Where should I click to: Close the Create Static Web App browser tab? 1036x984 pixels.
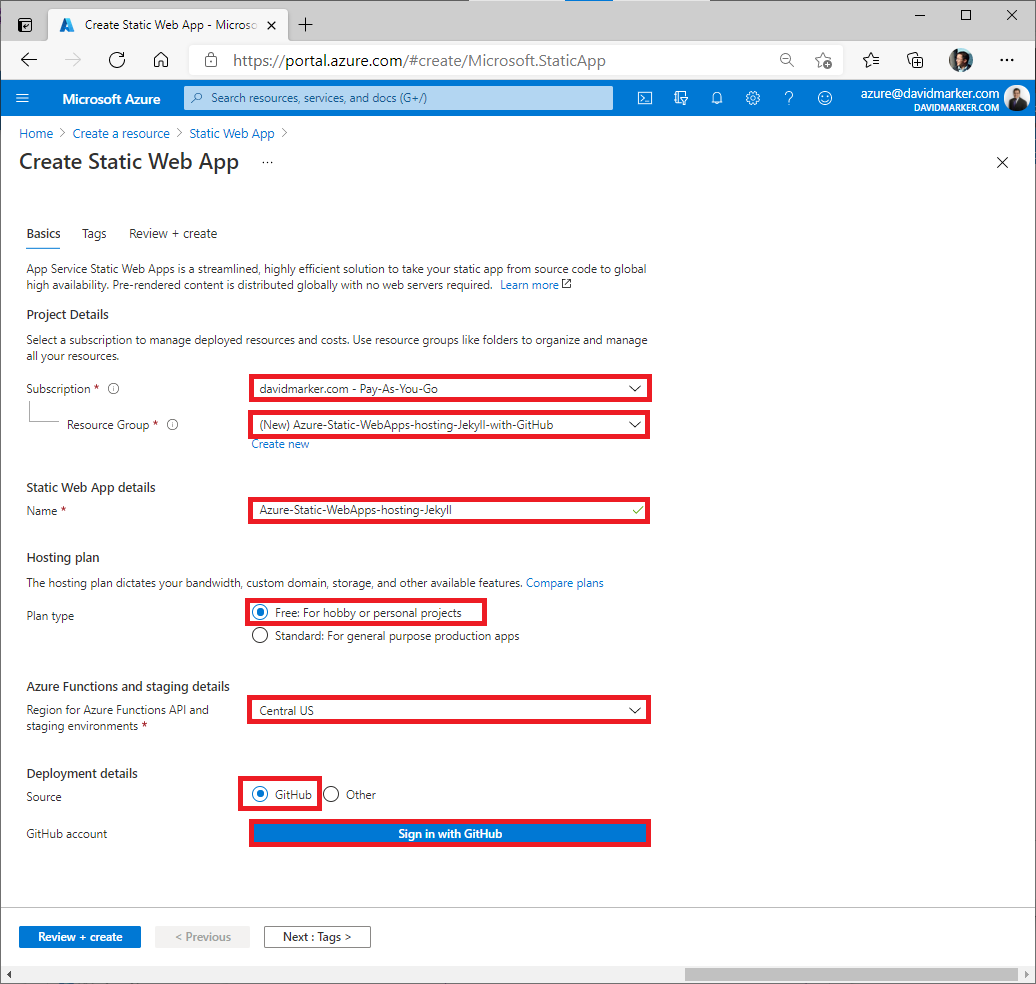pyautogui.click(x=271, y=25)
